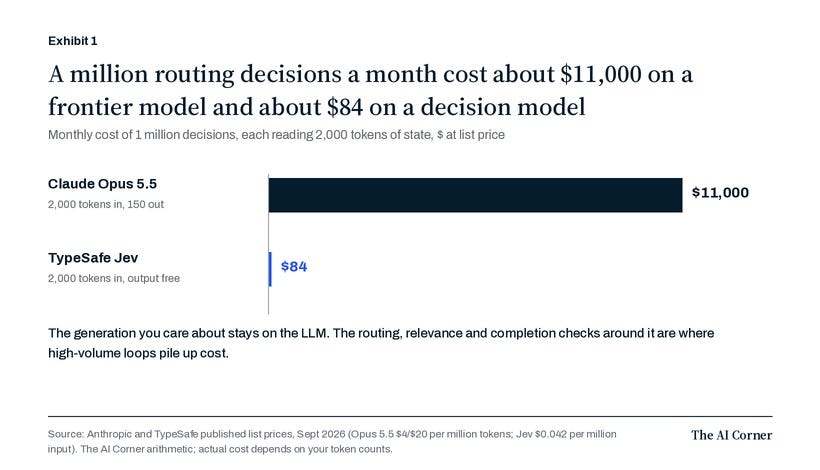Click '2,000 tokens in, 150 out' caption

[x=106, y=204]
